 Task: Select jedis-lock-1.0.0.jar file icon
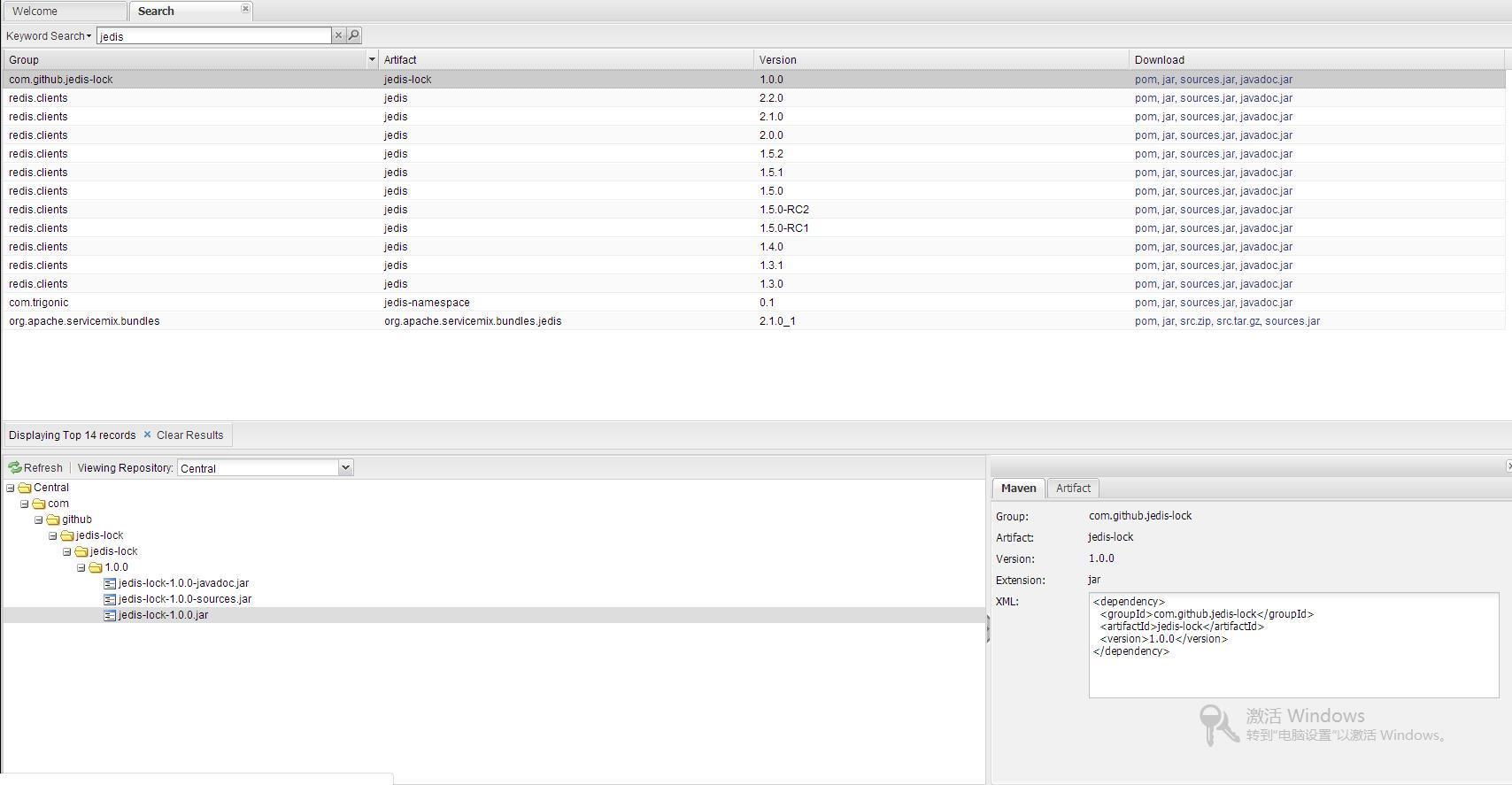pyautogui.click(x=110, y=615)
